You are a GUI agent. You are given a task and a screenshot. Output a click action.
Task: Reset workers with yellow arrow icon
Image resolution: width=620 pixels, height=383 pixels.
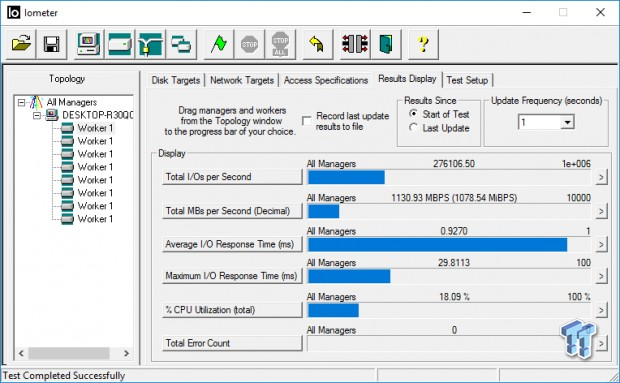pos(317,44)
